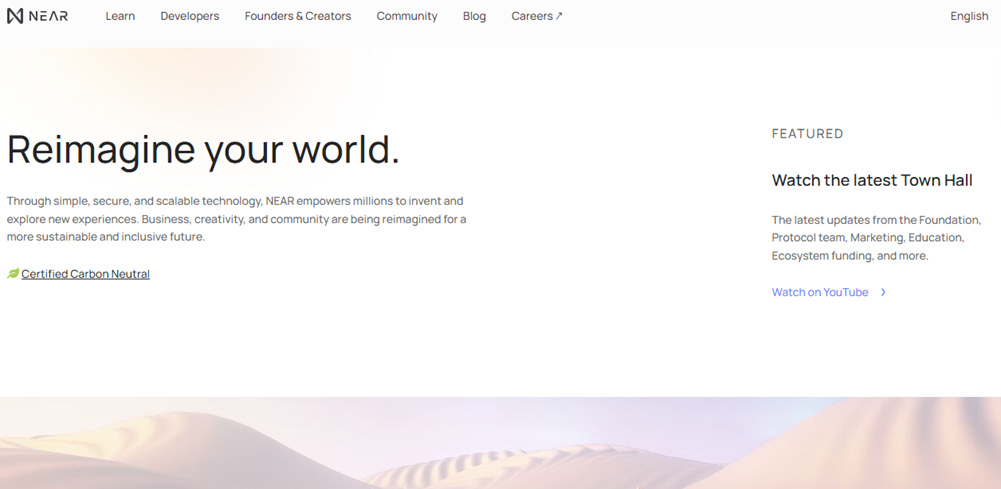Go to the Blog page
The height and width of the screenshot is (489, 1001).
coord(474,16)
